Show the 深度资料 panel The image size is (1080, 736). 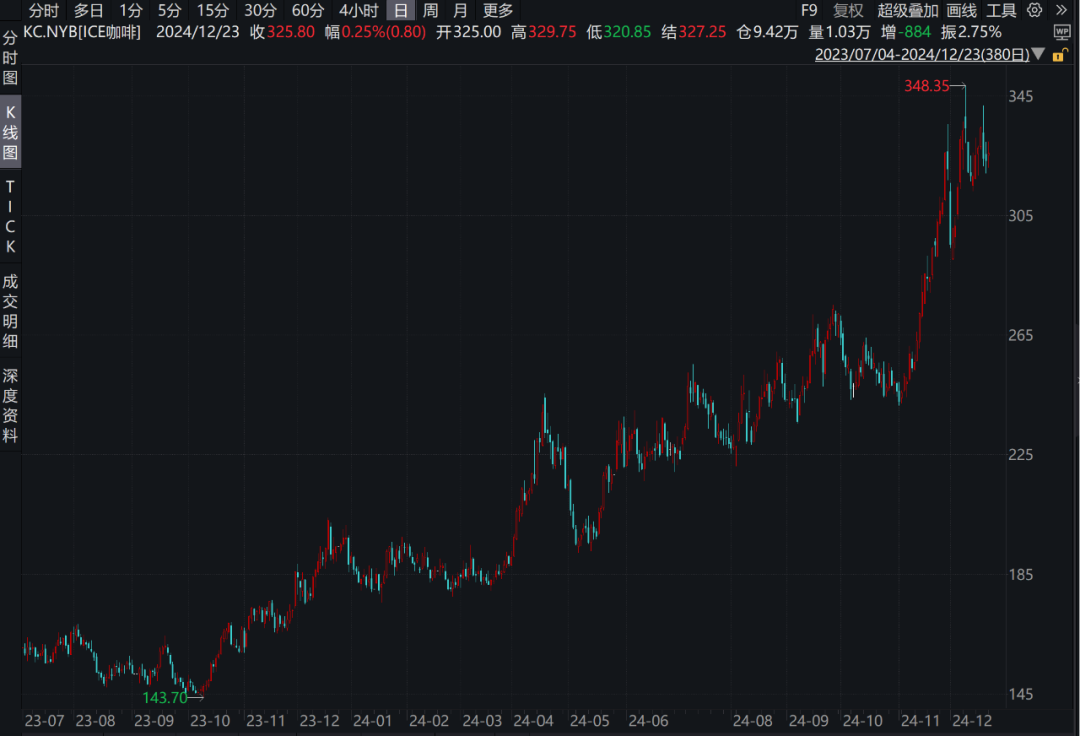point(10,406)
